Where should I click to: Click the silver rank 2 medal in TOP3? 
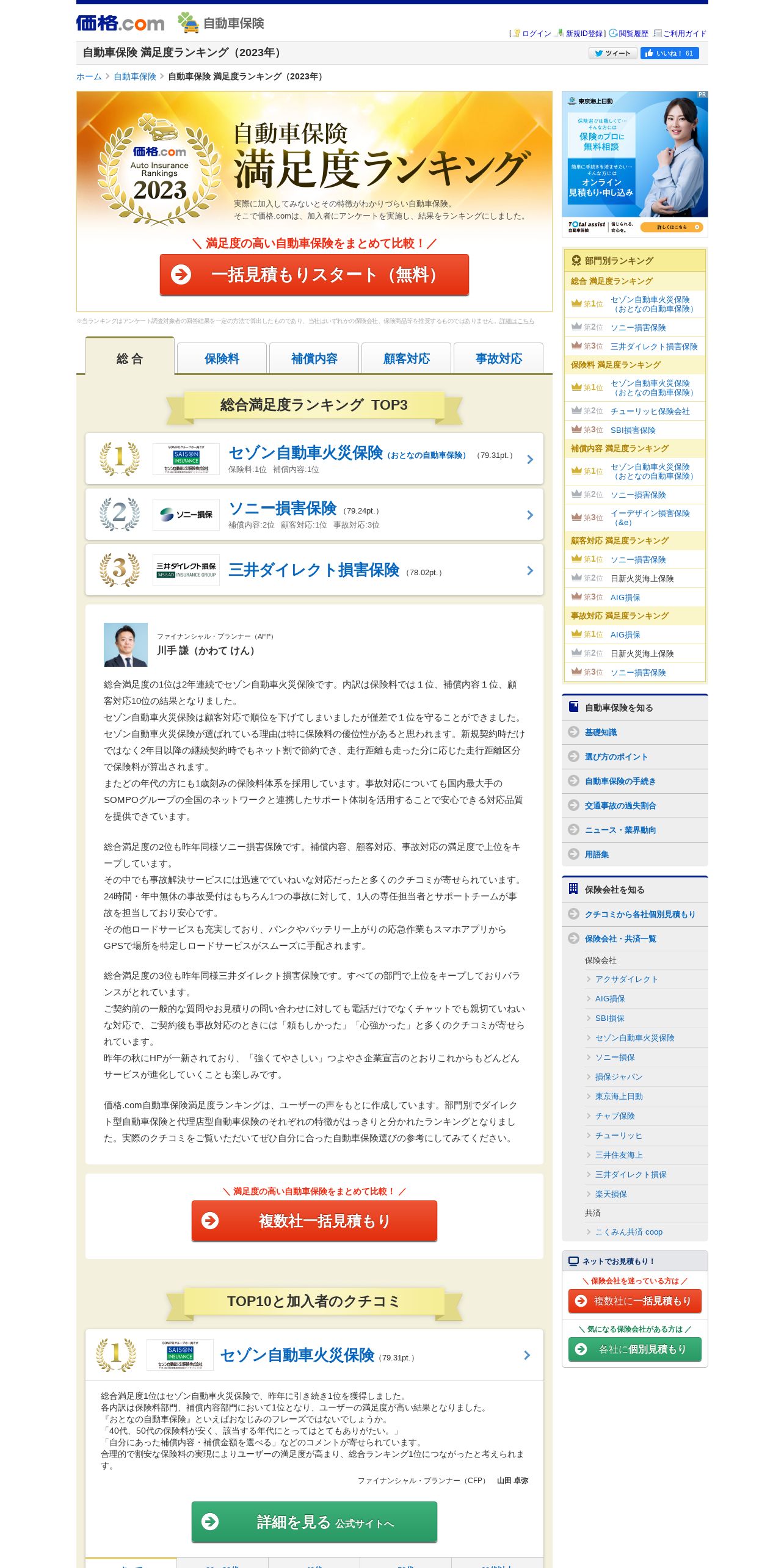pos(120,514)
